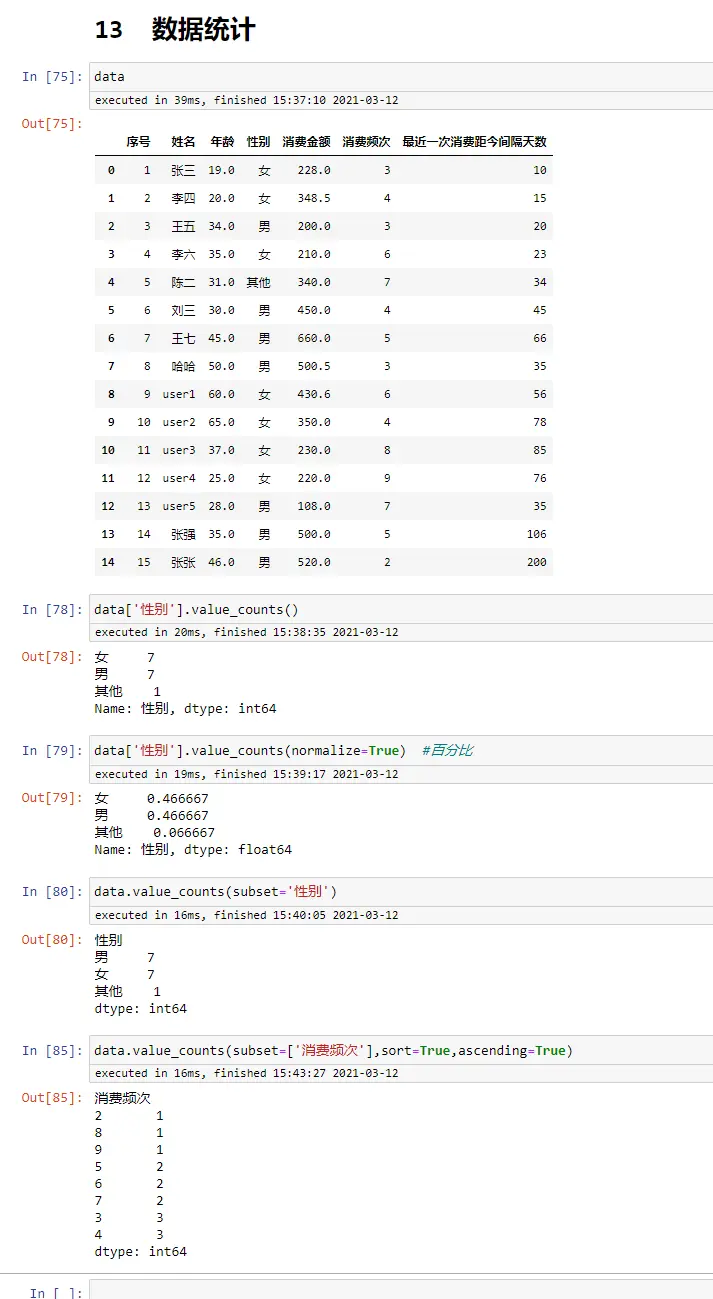
Task: Click the 年龄 column header in table
Action: (222, 142)
